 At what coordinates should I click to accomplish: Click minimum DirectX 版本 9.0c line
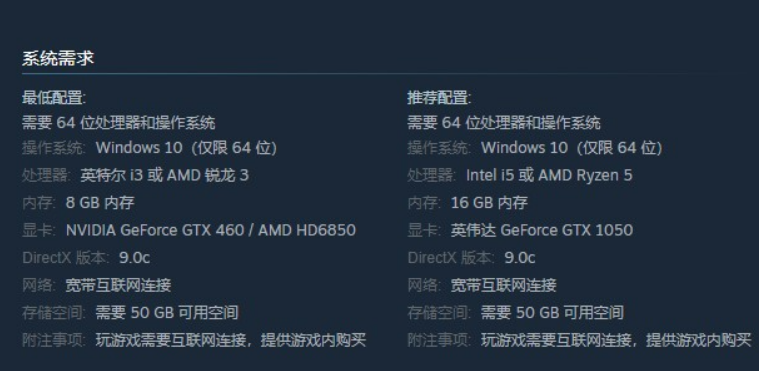[x=86, y=258]
